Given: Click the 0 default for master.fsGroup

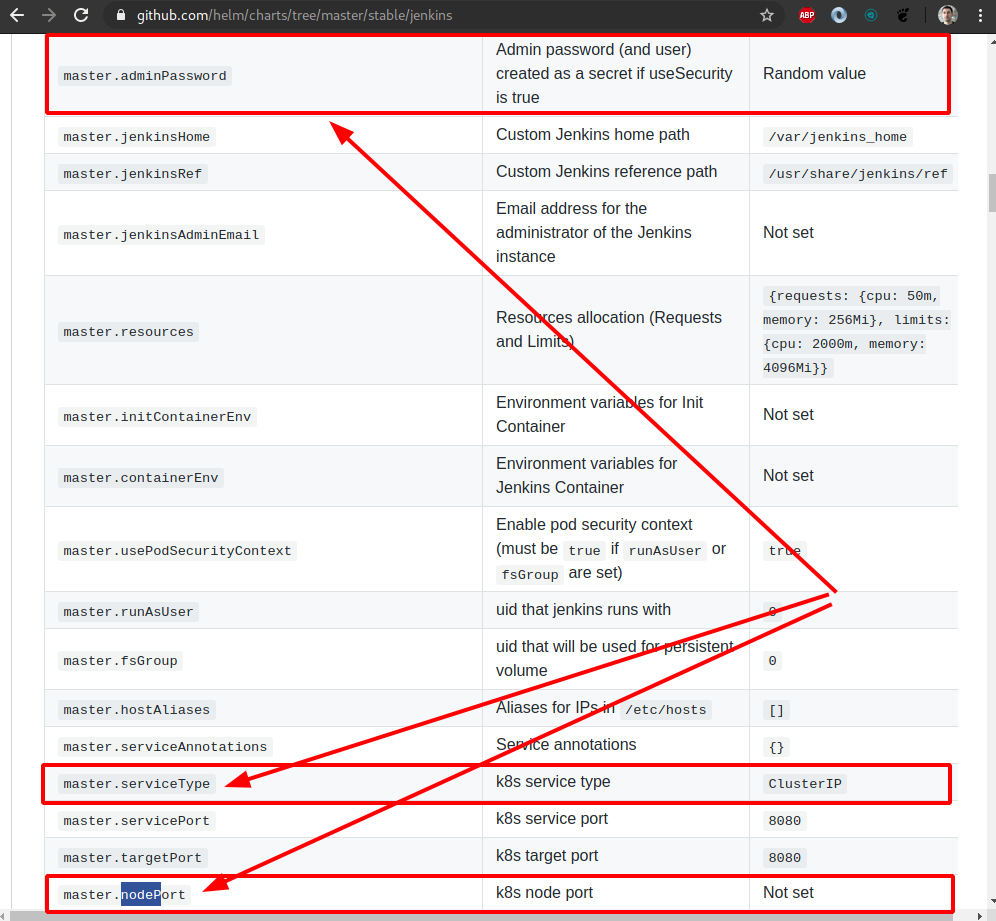Looking at the screenshot, I should pos(772,661).
